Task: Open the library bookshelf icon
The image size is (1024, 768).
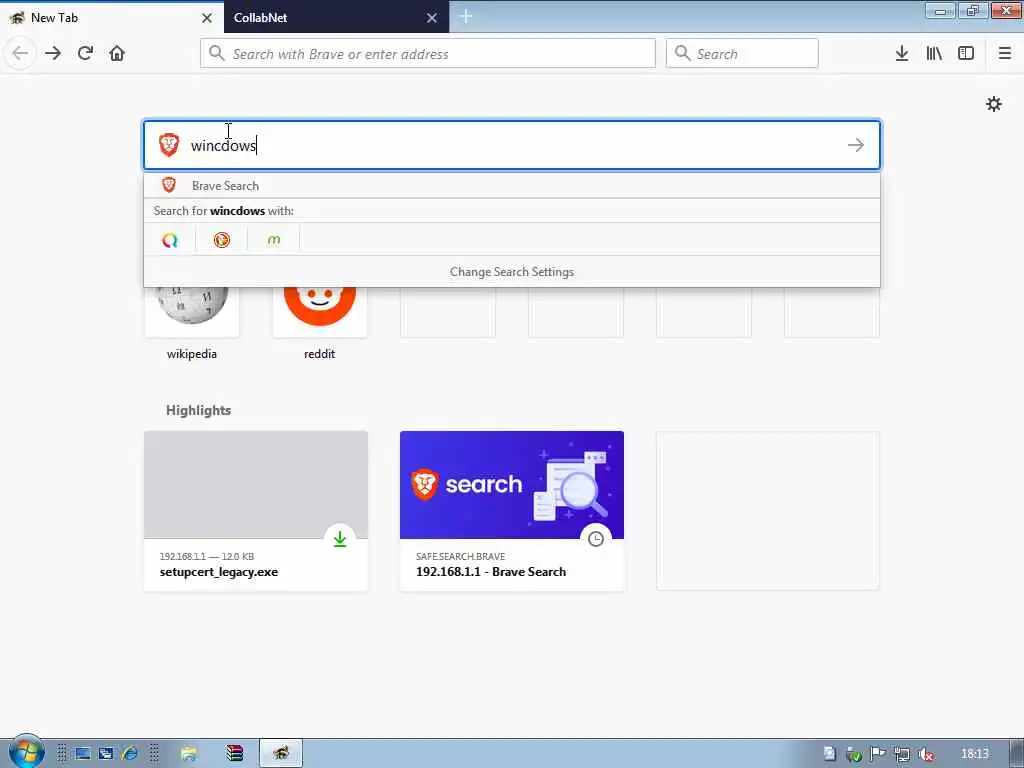Action: pyautogui.click(x=934, y=54)
